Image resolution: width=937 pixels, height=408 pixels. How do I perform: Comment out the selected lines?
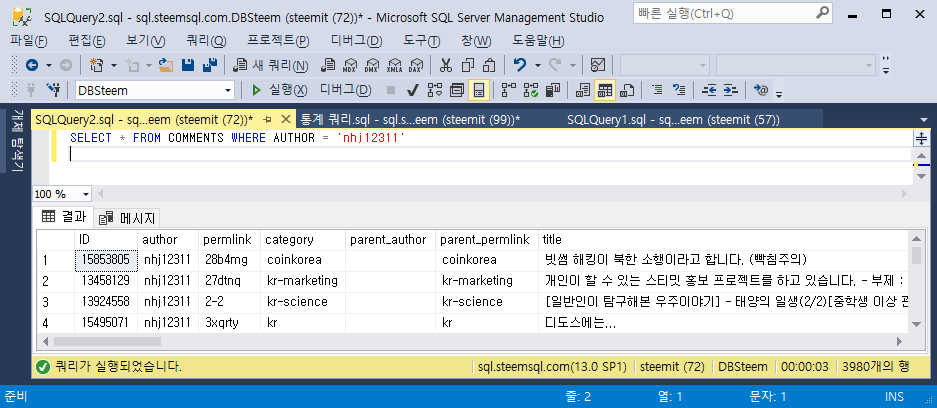point(657,90)
